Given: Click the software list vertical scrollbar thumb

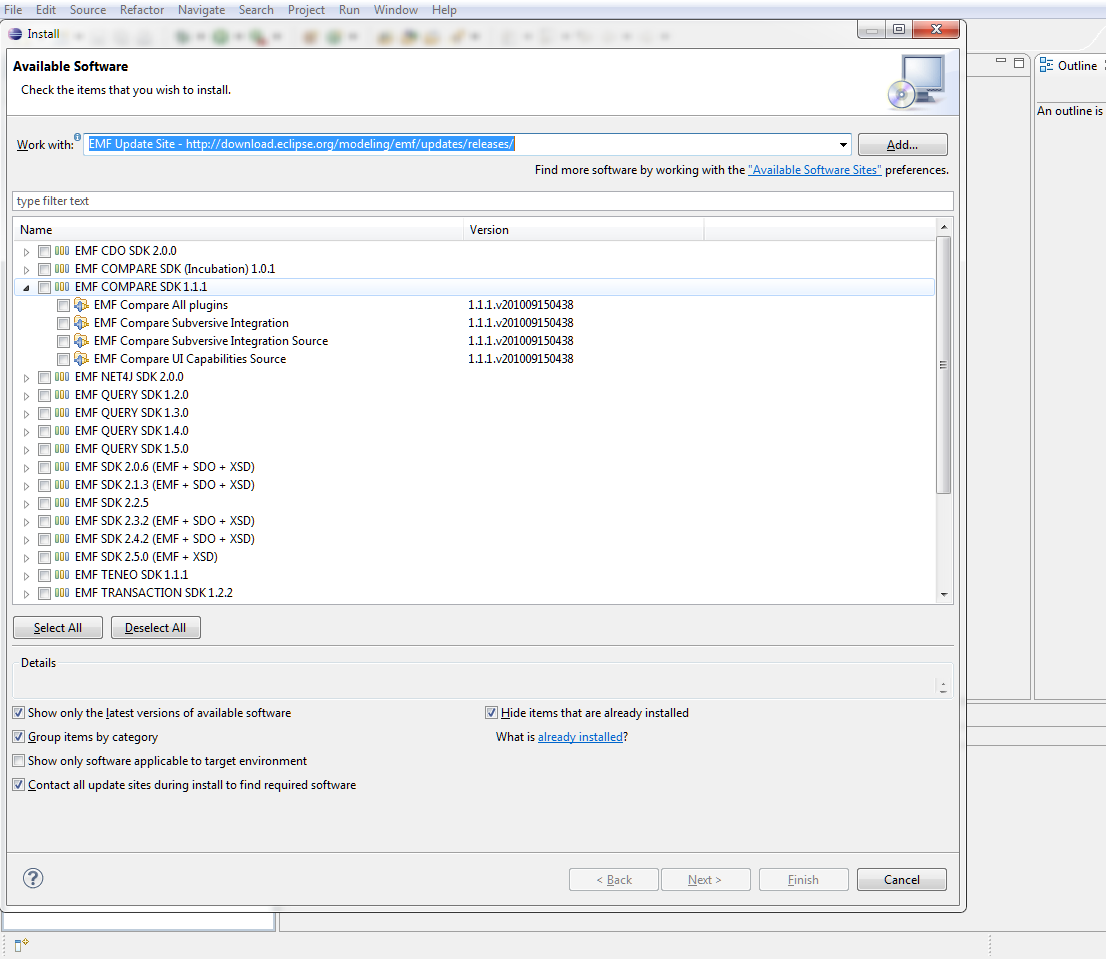Looking at the screenshot, I should point(944,365).
